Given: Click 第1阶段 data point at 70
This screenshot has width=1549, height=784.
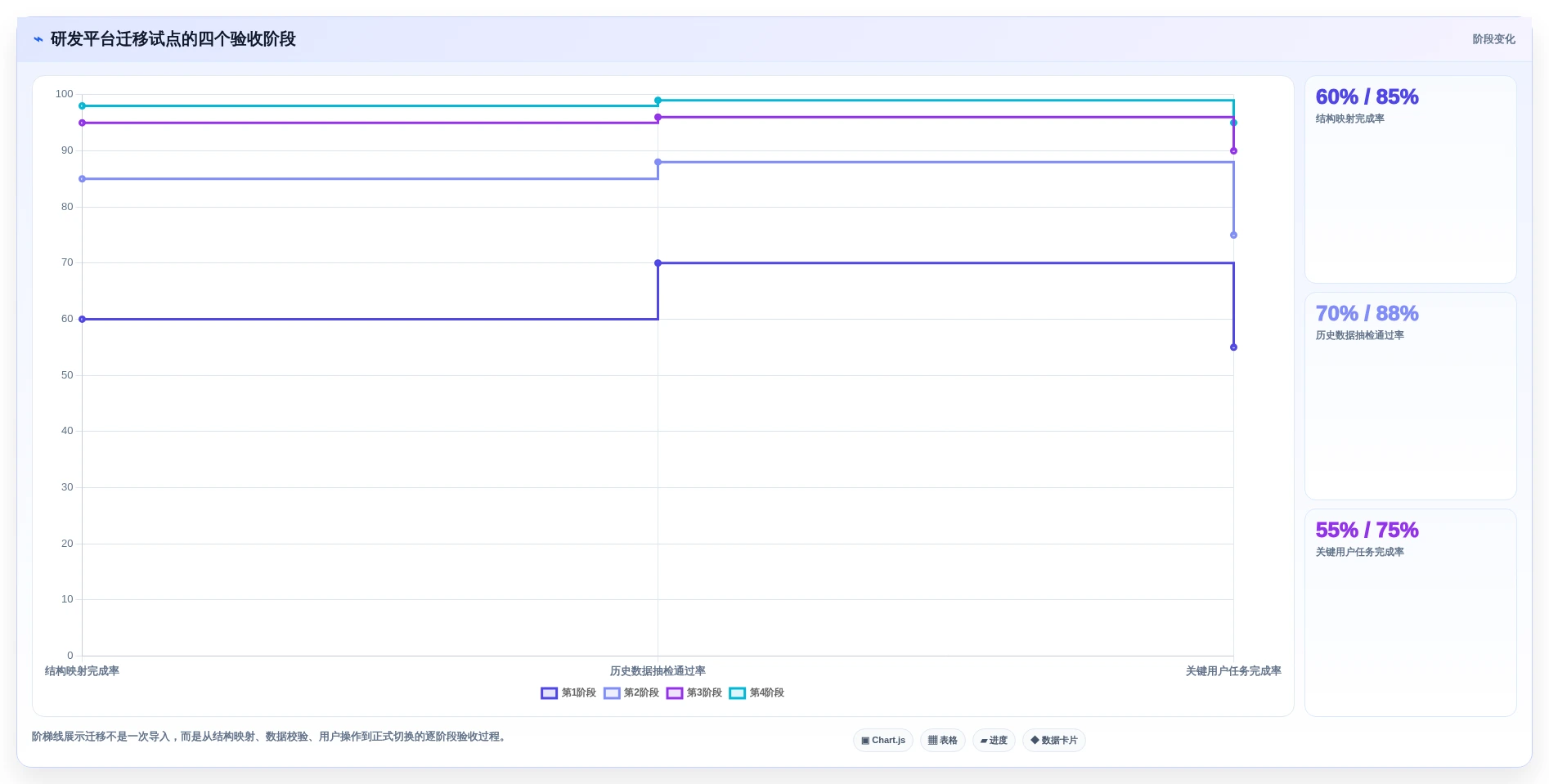Looking at the screenshot, I should click(x=658, y=263).
